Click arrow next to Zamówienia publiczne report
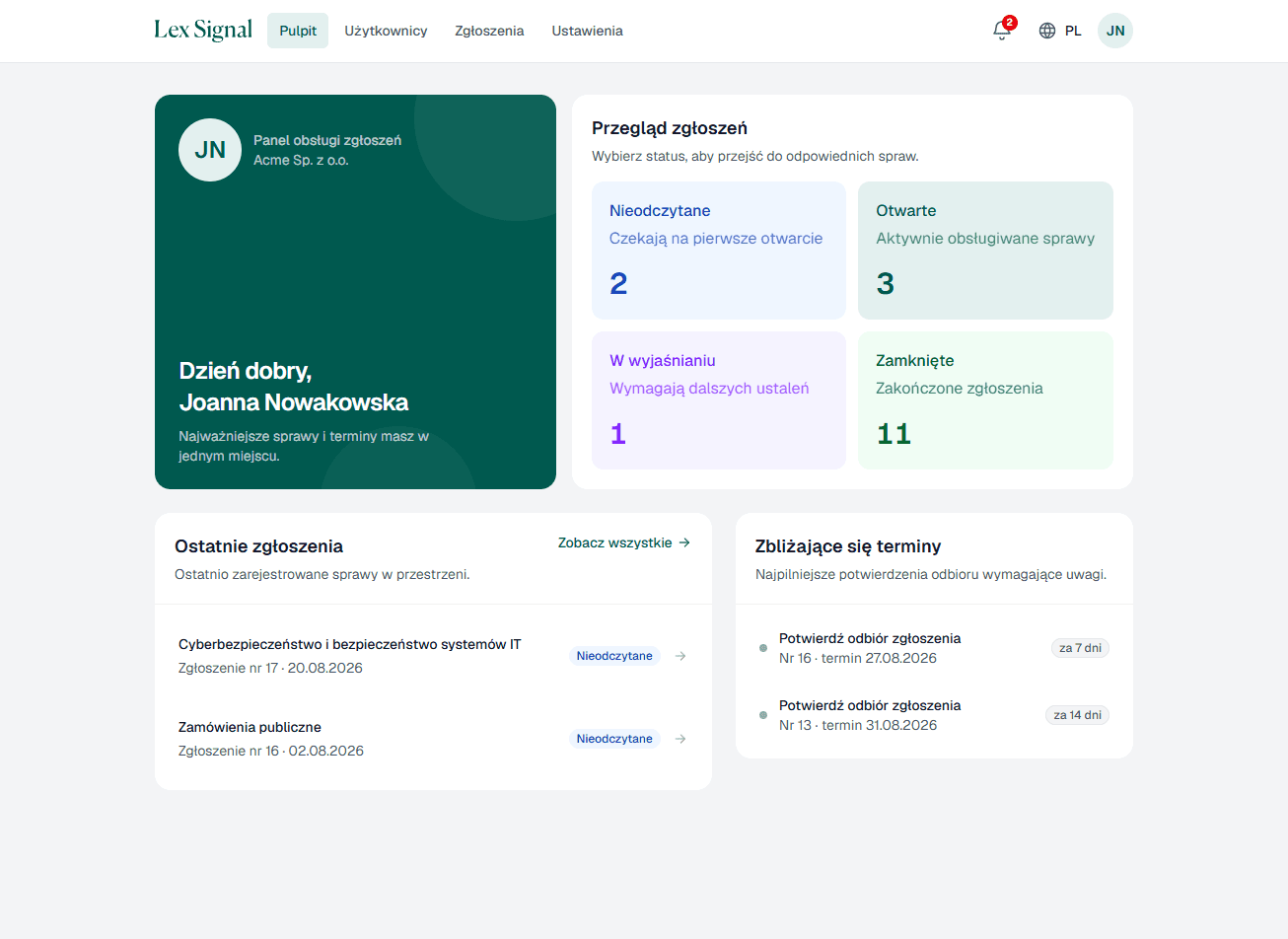The height and width of the screenshot is (939, 1288). click(x=680, y=739)
